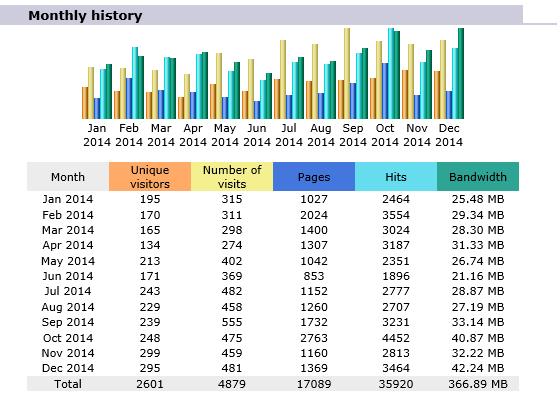Select the Jun 2014 table row label
Viewport: 557px width, 400px height.
point(68,276)
